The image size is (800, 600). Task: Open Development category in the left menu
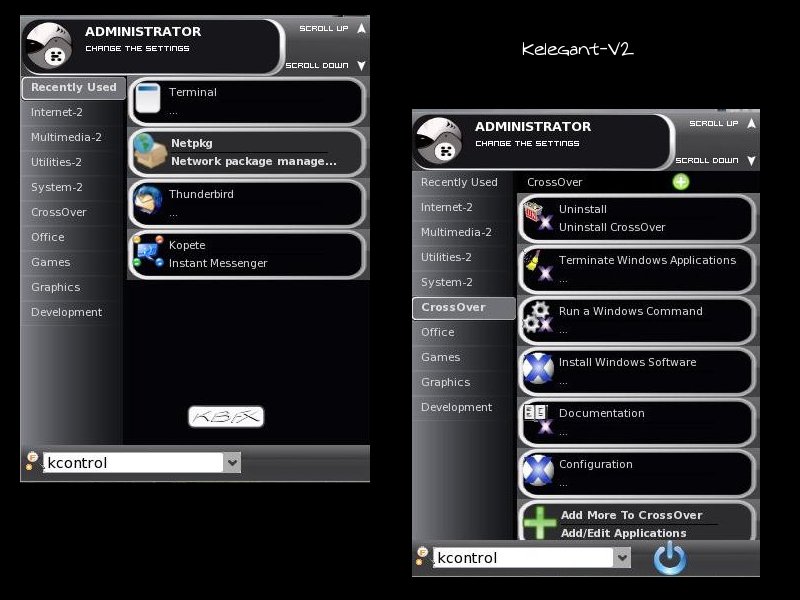point(72,312)
